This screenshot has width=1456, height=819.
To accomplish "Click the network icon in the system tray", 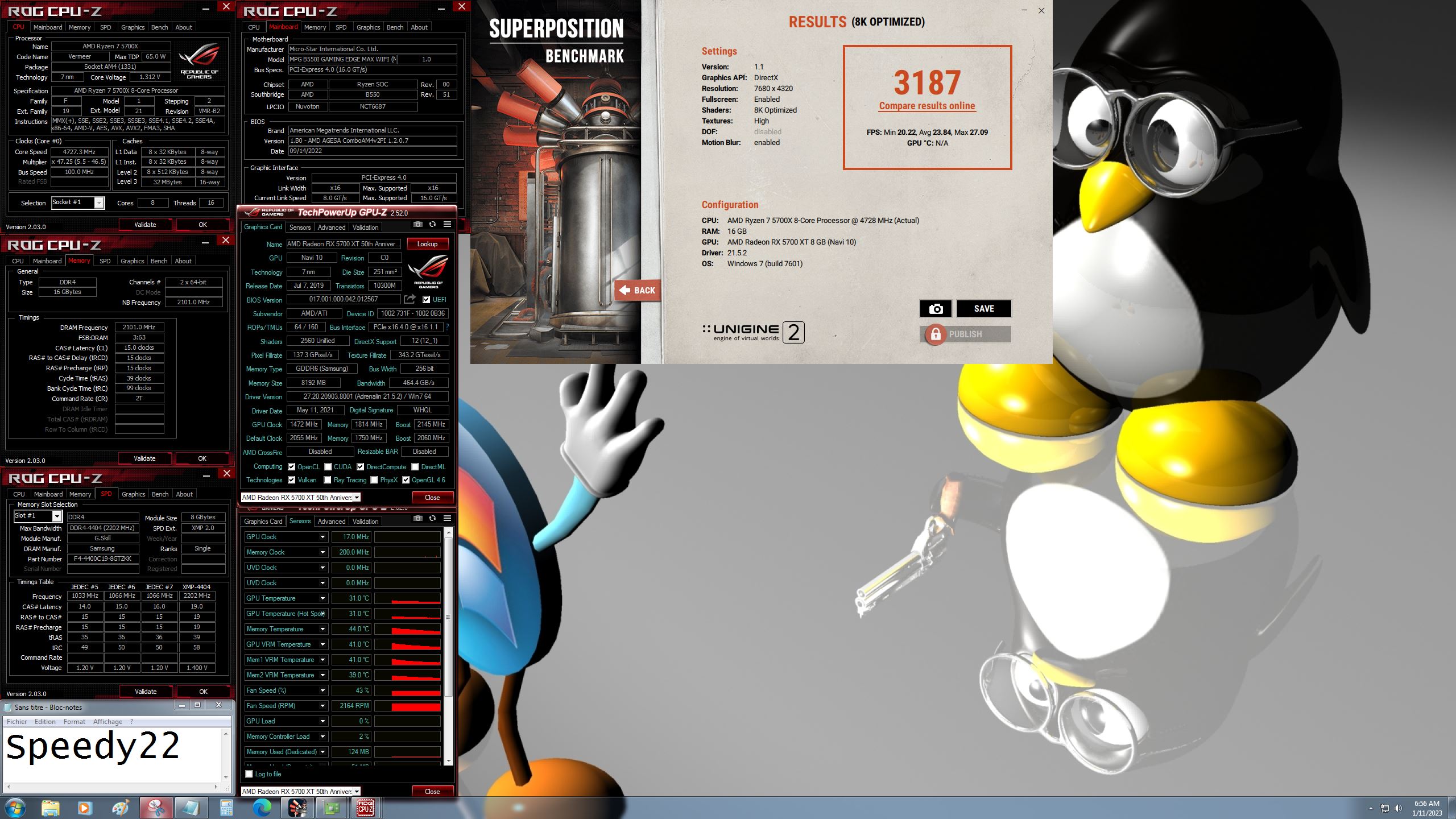I will pos(1384,808).
